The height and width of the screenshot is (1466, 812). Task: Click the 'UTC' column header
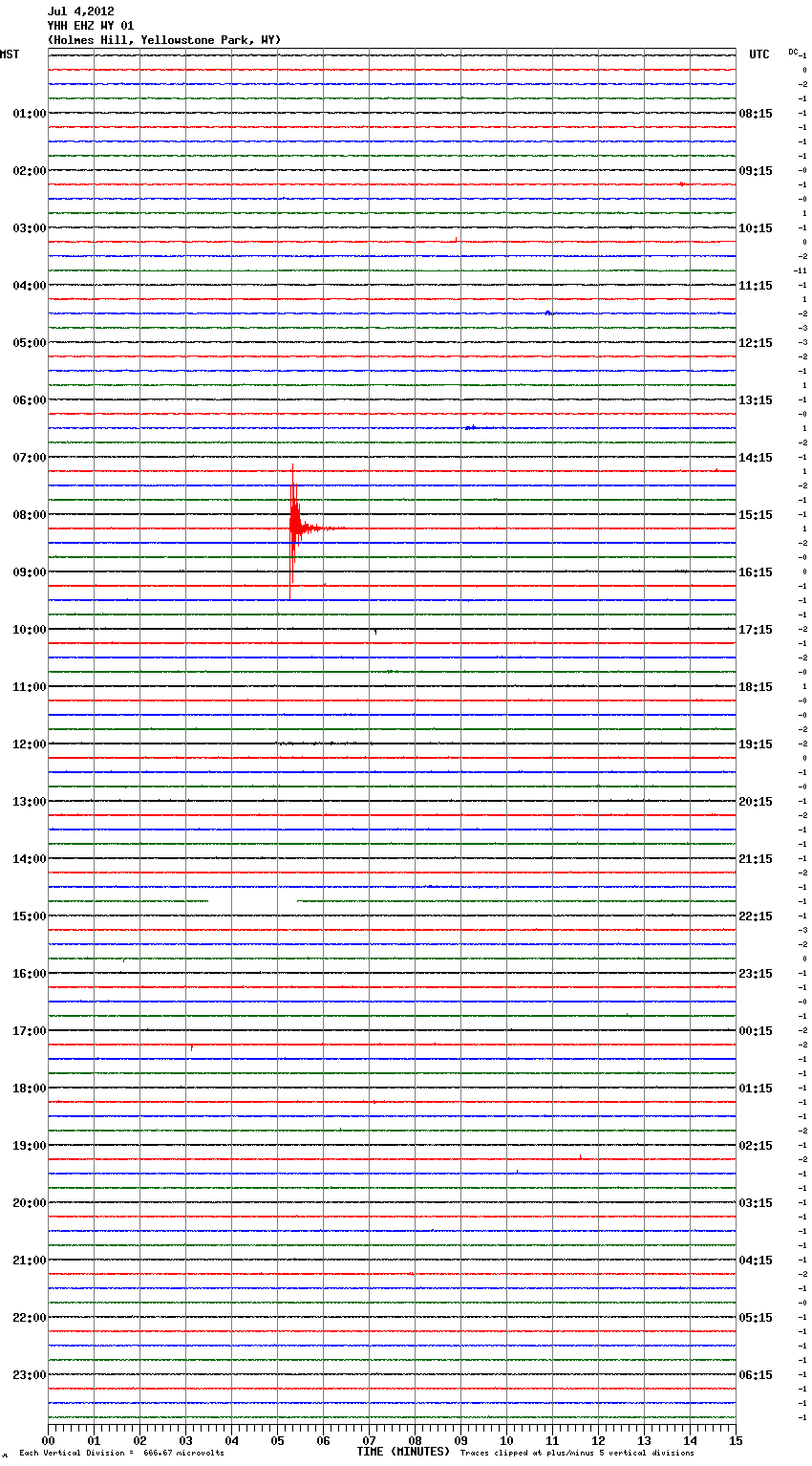pyautogui.click(x=759, y=54)
